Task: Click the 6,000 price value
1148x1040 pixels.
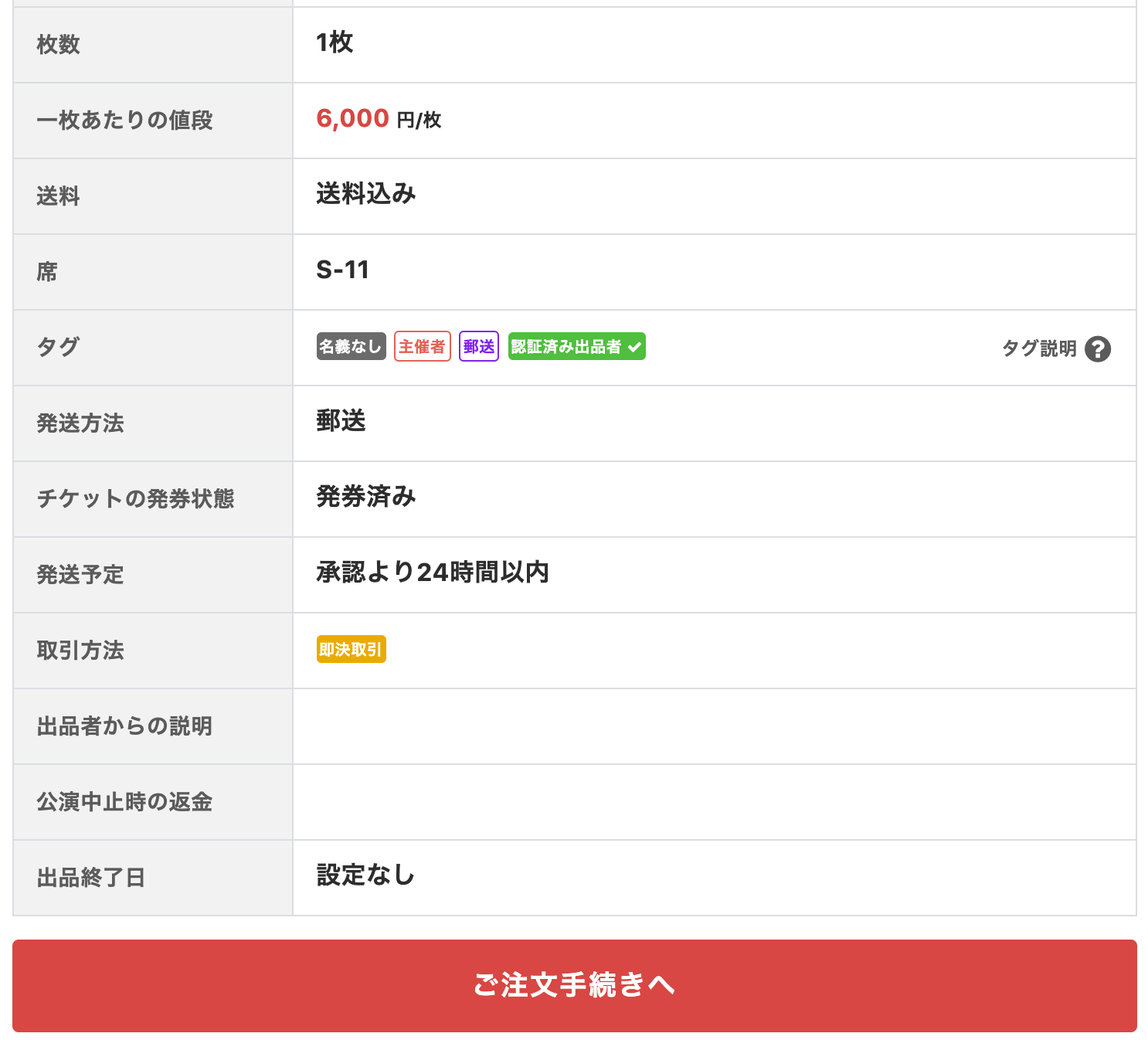Action: pyautogui.click(x=353, y=118)
